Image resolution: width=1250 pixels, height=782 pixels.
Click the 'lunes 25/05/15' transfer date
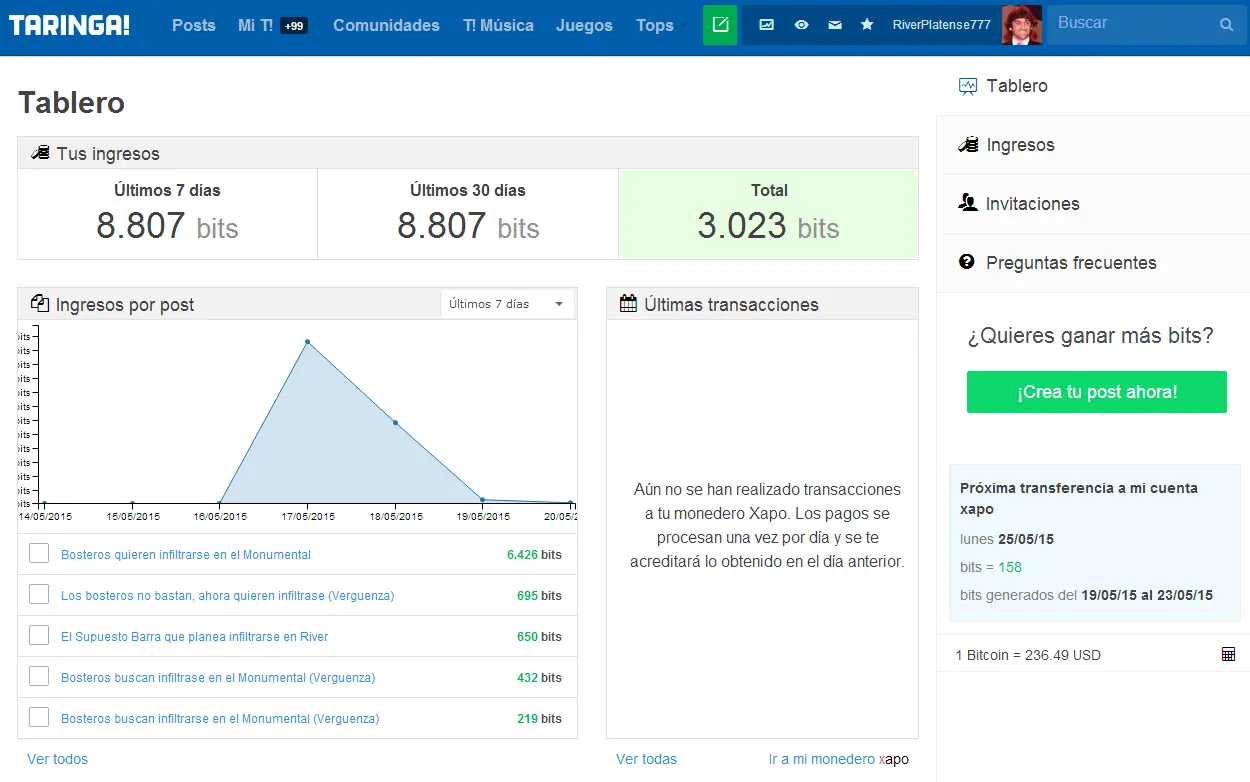coord(1007,539)
